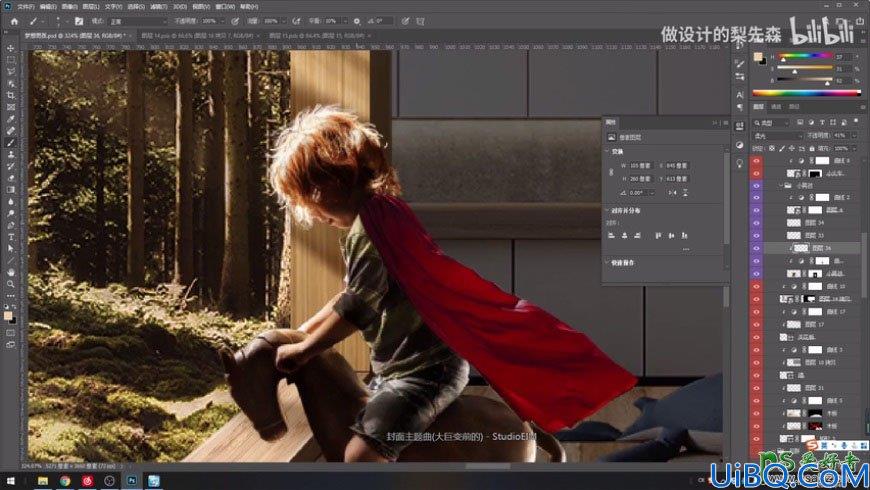
Task: Open the brush blend mode dropdown
Action: [x=137, y=21]
